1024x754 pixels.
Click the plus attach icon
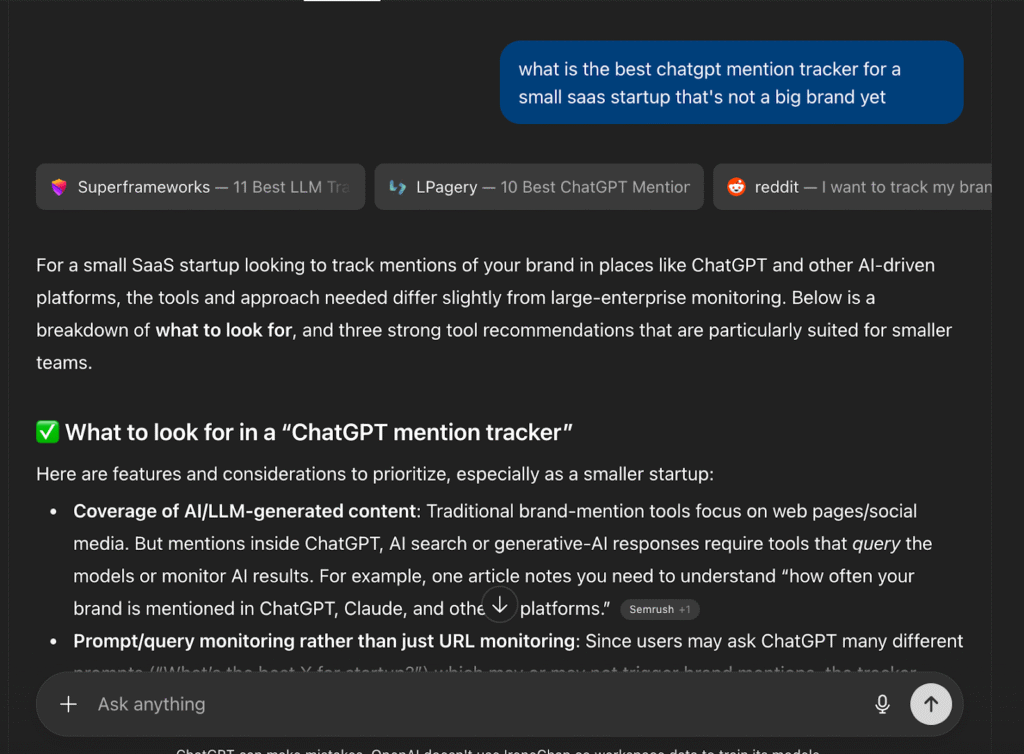tap(68, 704)
